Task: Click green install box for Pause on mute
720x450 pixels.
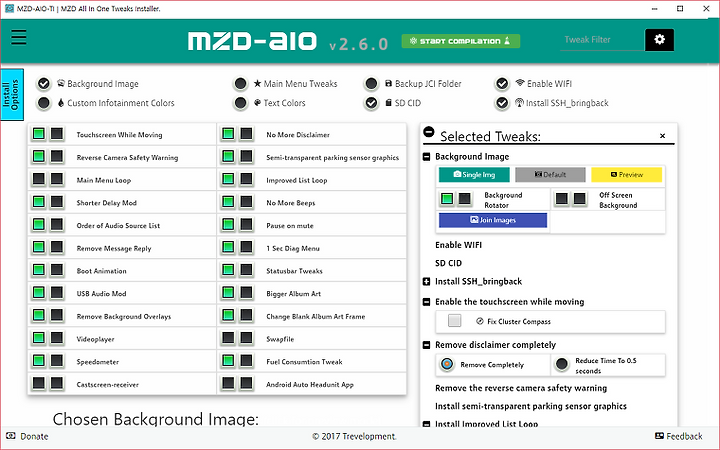Action: (x=228, y=225)
